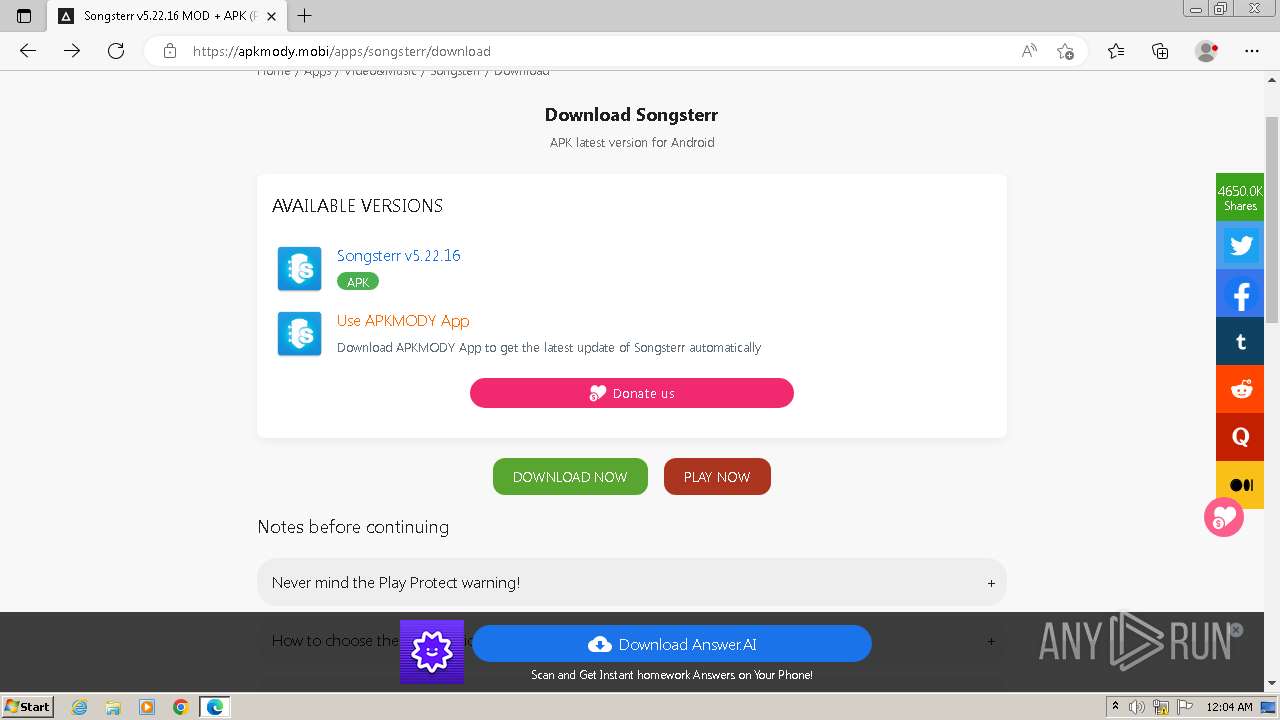Refresh the current page
This screenshot has width=1280, height=720.
tap(116, 51)
